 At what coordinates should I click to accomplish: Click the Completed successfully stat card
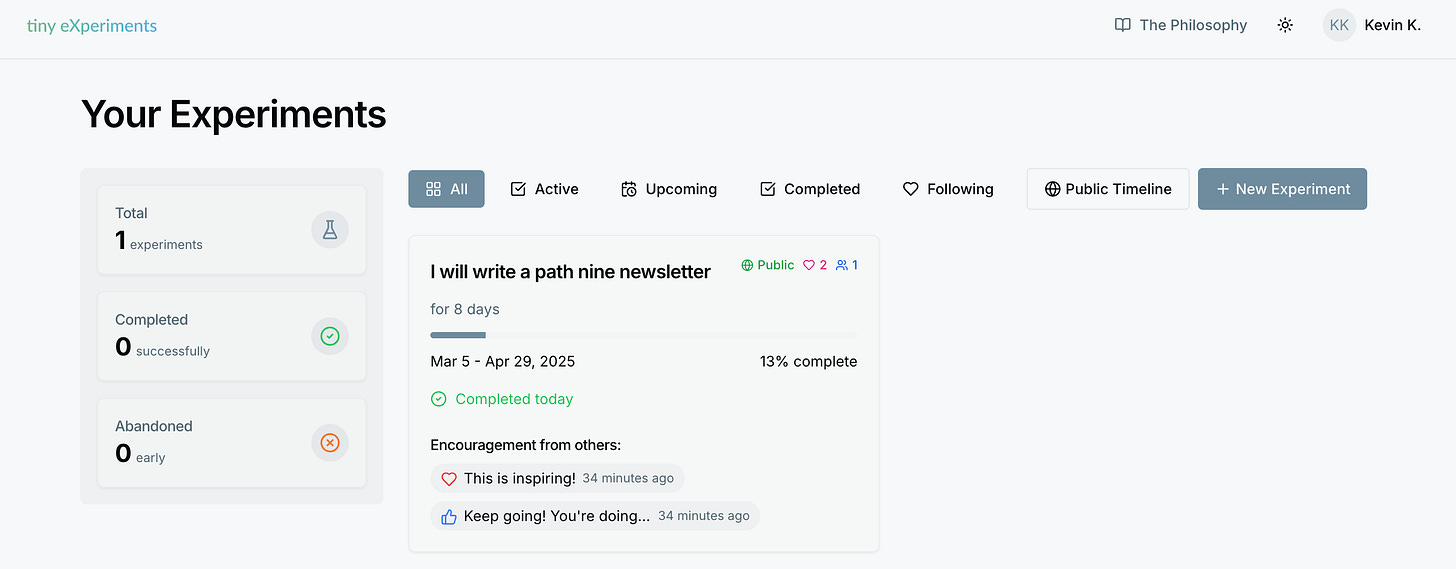click(231, 336)
